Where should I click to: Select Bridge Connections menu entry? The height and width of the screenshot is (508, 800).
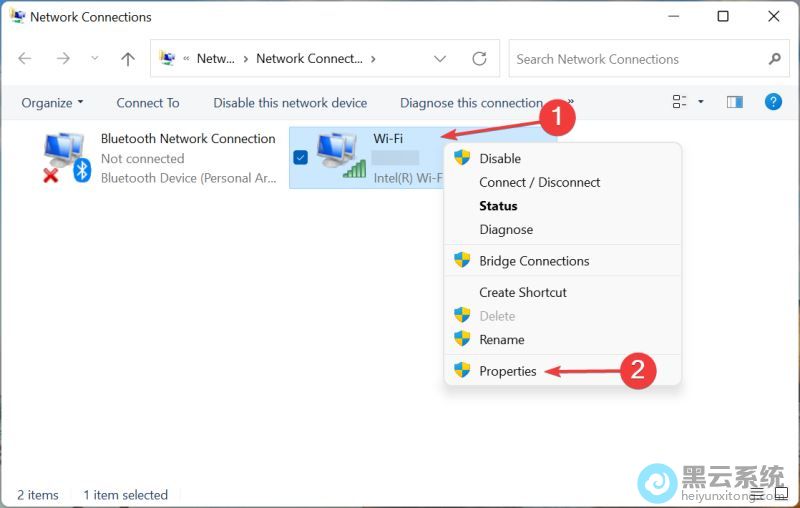[x=534, y=261]
